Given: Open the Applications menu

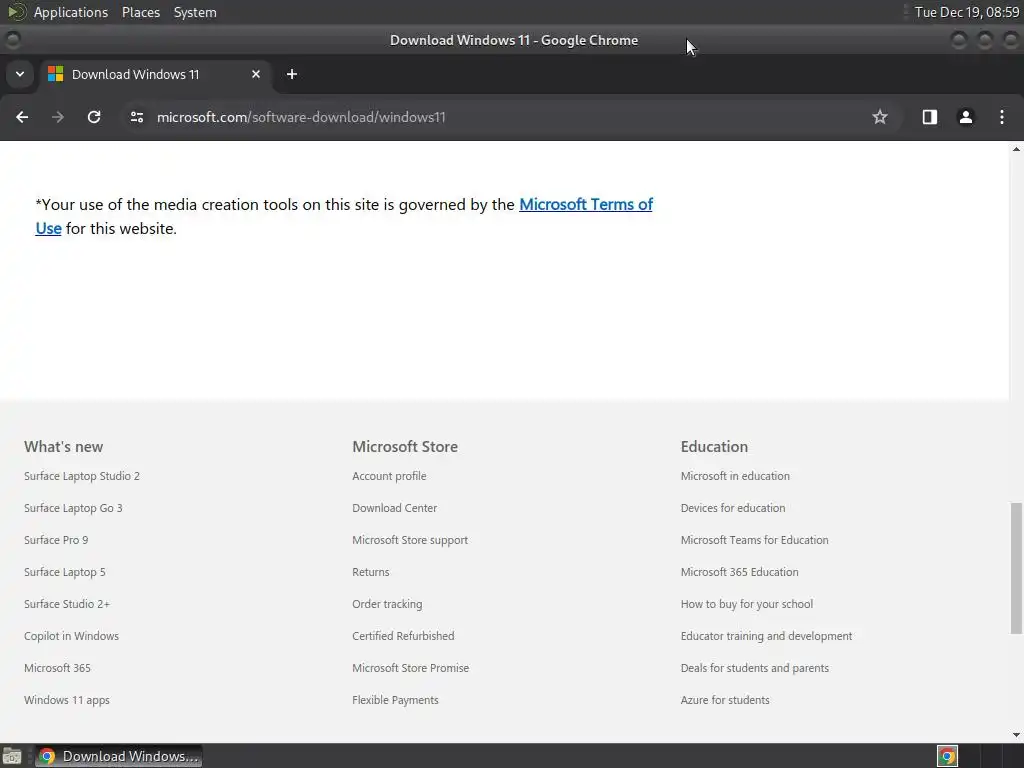Looking at the screenshot, I should coord(71,12).
